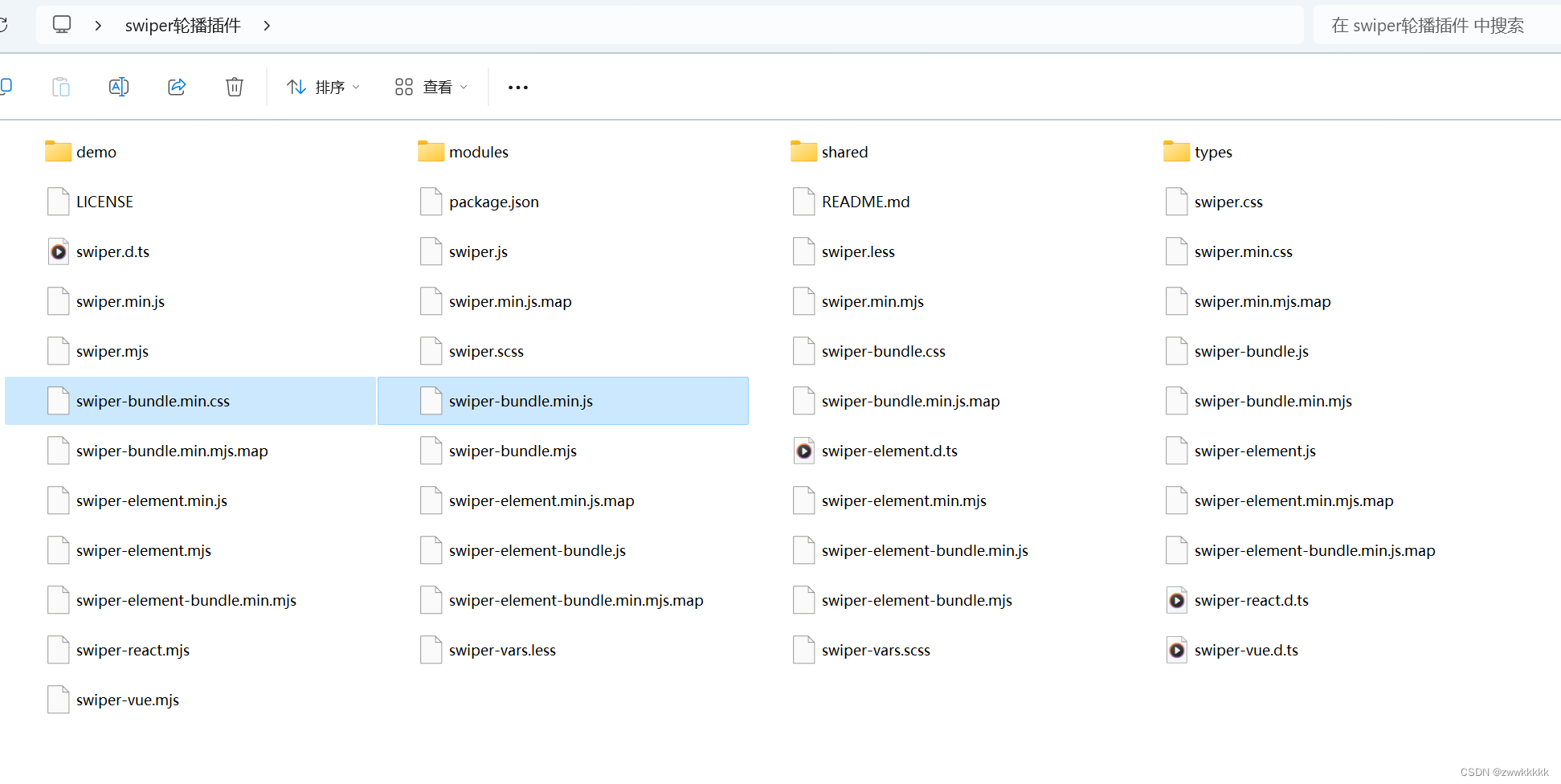
Task: Click the package.json file icon
Action: [431, 202]
